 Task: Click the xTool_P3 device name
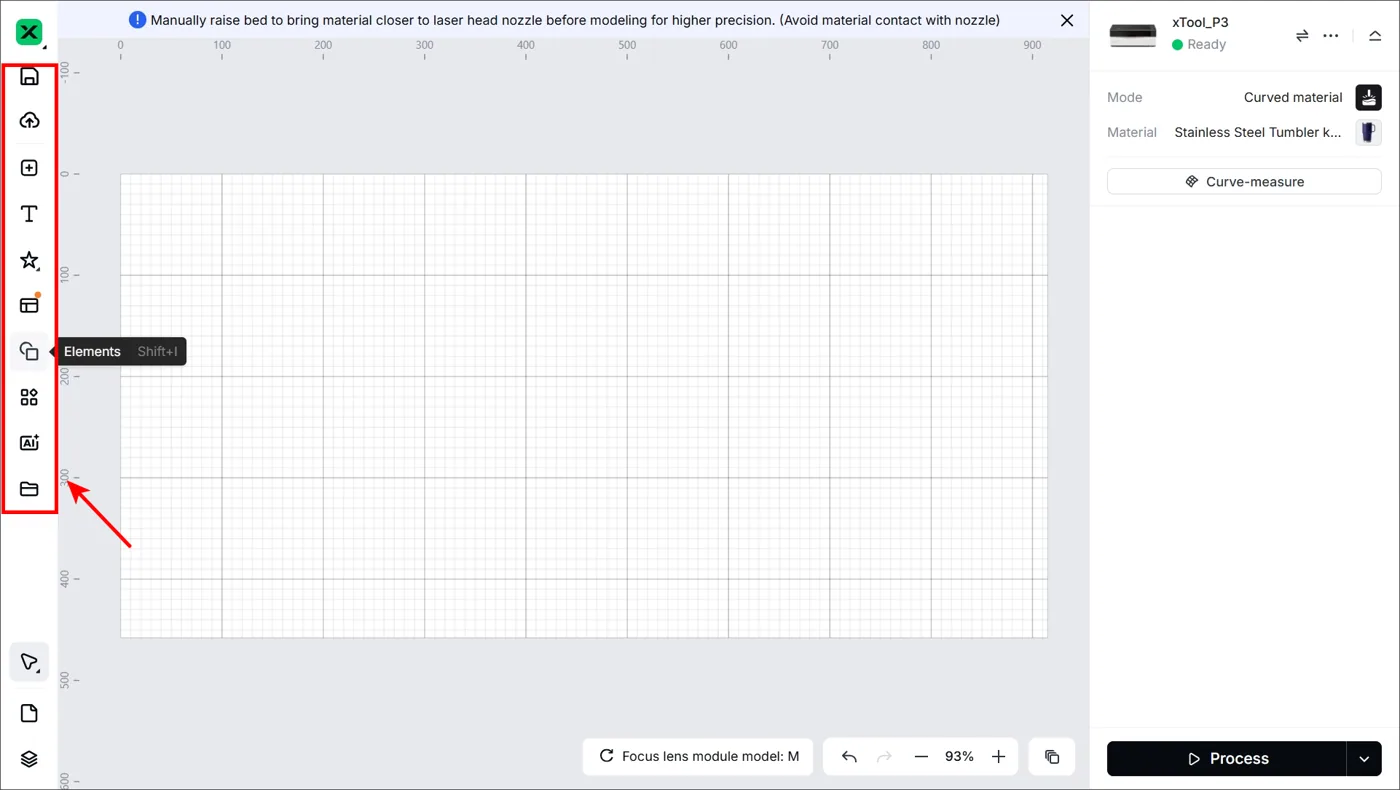coord(1200,22)
